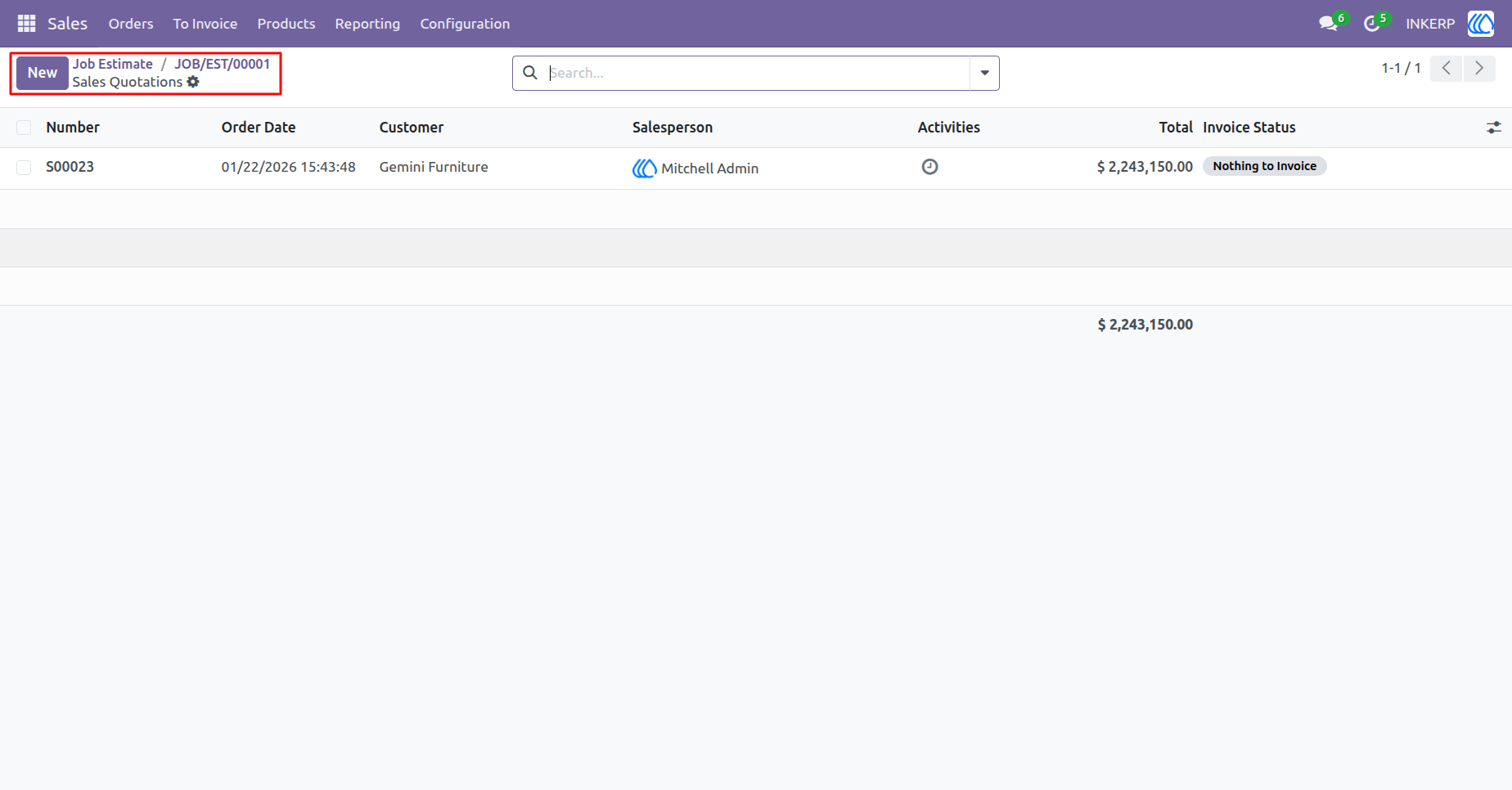Click inside the Search input field
This screenshot has height=790, width=1512.
(x=758, y=73)
